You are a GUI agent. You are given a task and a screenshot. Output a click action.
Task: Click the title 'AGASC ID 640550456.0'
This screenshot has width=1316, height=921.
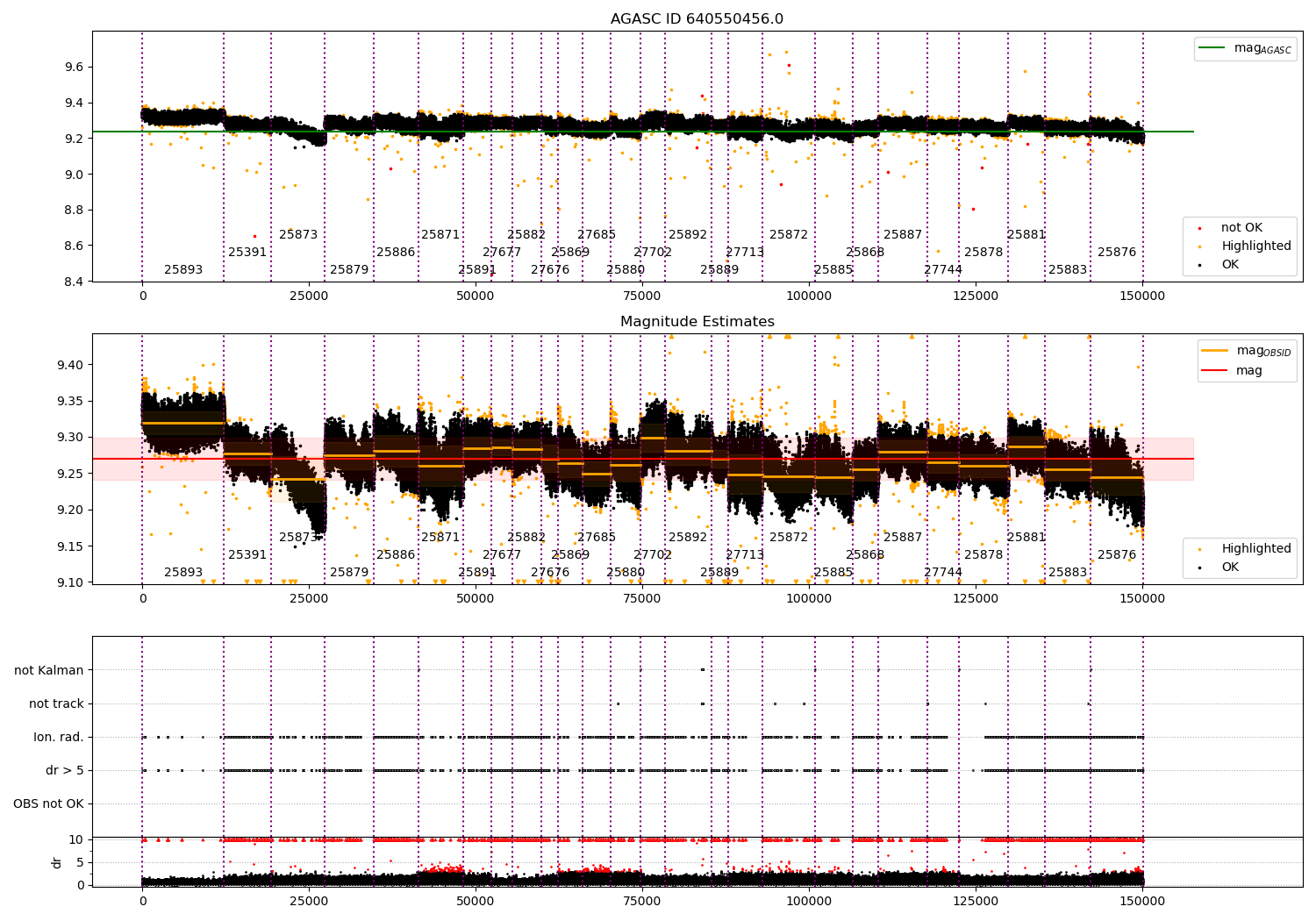tap(697, 19)
